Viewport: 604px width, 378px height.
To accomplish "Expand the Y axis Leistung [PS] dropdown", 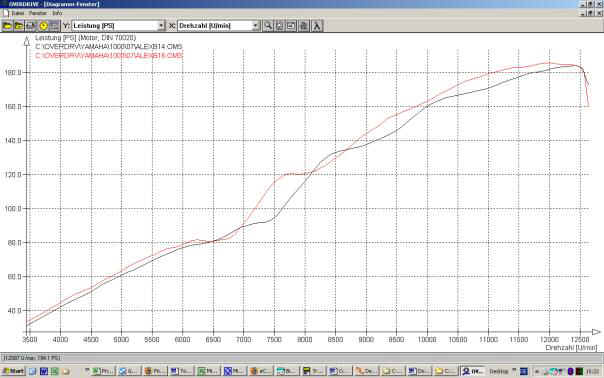I will pyautogui.click(x=161, y=26).
